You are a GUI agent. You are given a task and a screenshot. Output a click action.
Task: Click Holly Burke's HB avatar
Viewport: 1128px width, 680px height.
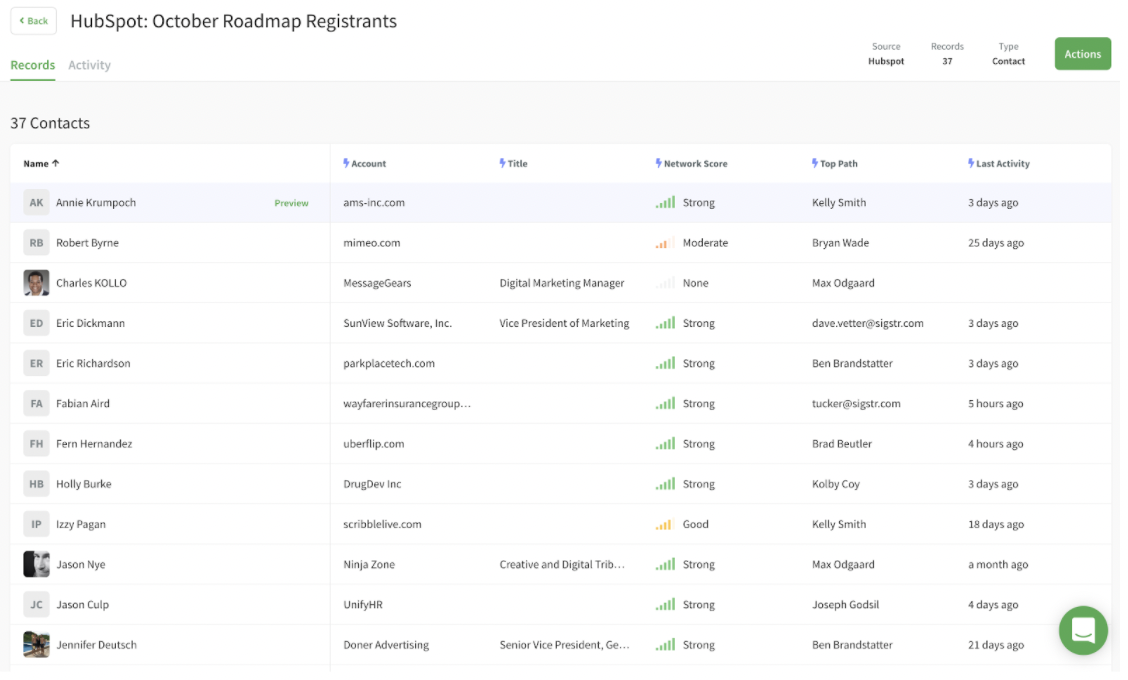36,484
